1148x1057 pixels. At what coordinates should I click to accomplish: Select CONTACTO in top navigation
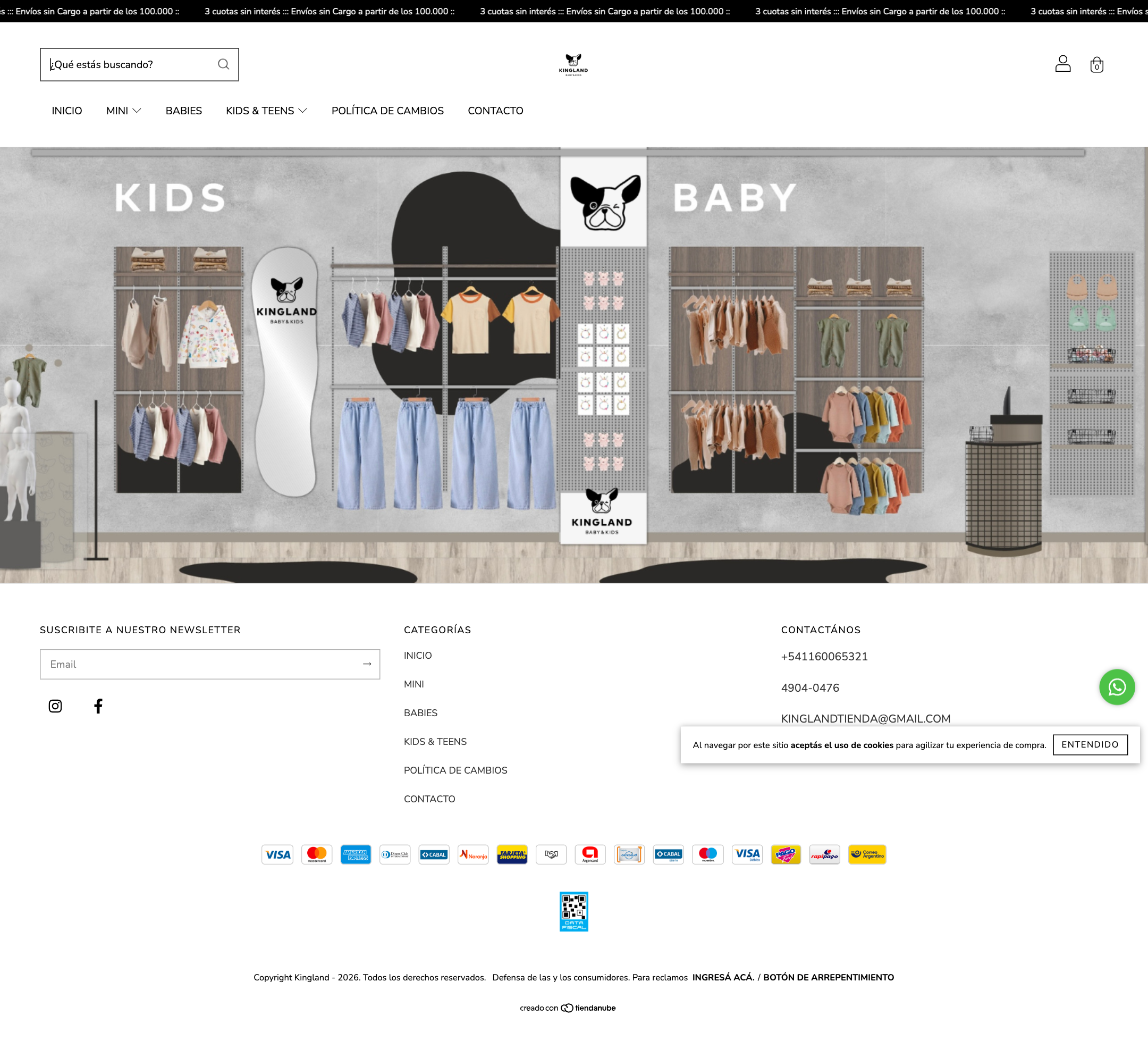tap(495, 111)
